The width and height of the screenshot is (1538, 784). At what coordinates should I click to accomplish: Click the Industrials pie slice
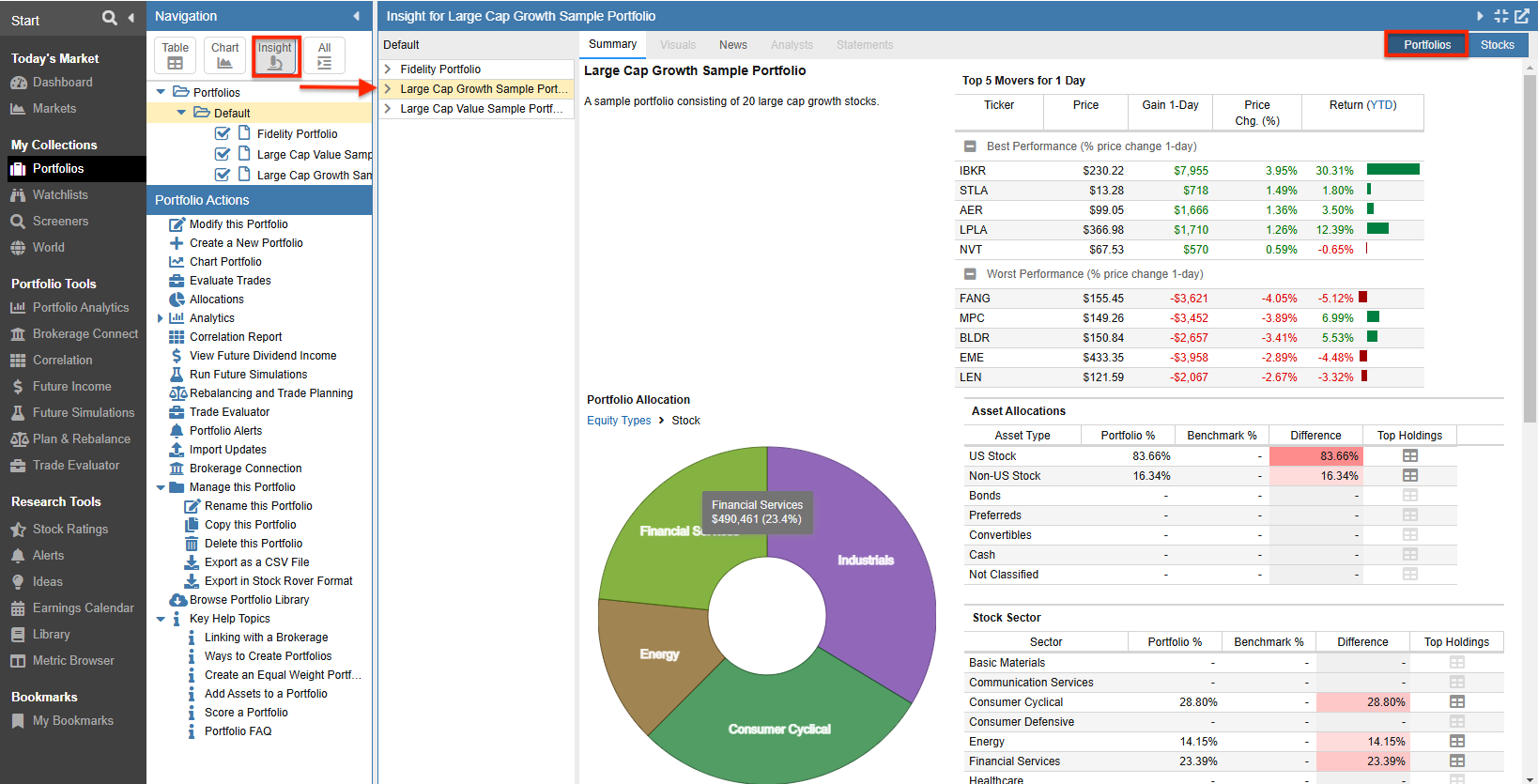(865, 561)
